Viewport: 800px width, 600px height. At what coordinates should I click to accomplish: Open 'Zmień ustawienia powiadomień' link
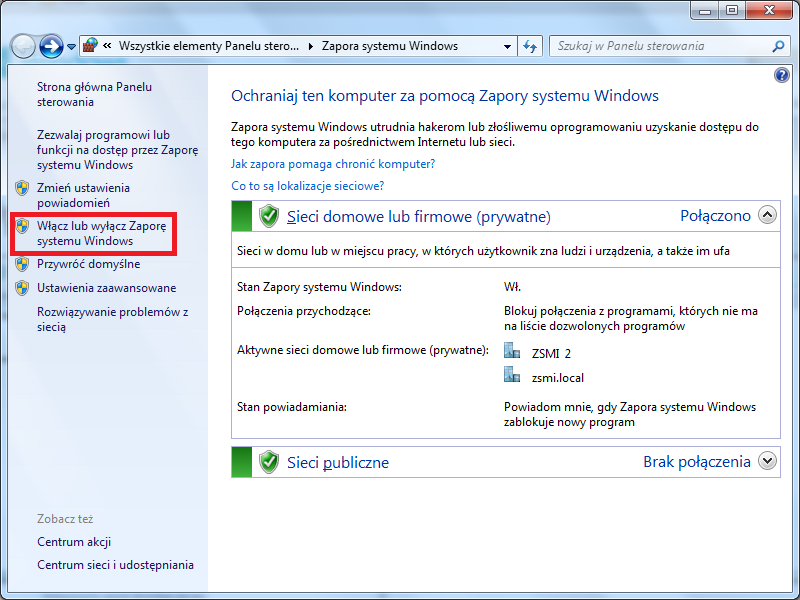tap(83, 195)
